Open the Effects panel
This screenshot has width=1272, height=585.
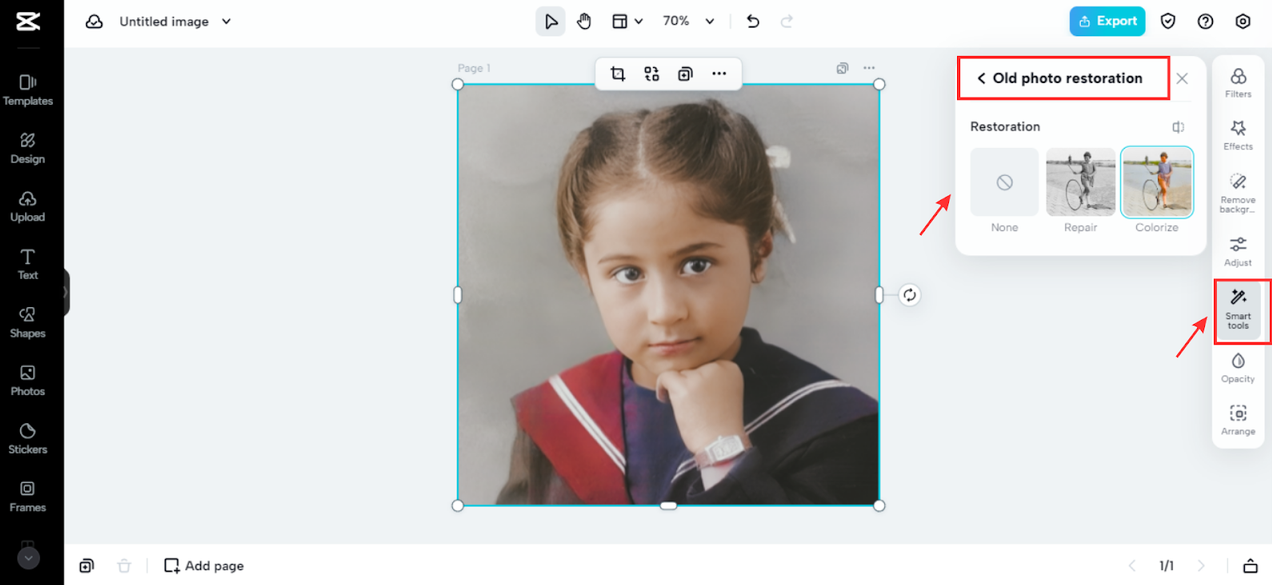[1238, 135]
